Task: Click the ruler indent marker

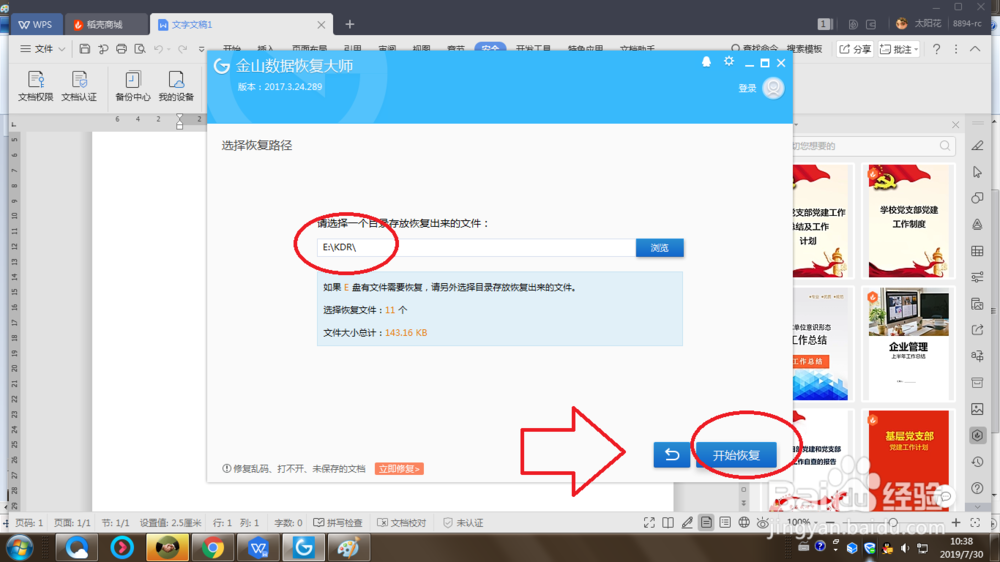Action: [179, 121]
